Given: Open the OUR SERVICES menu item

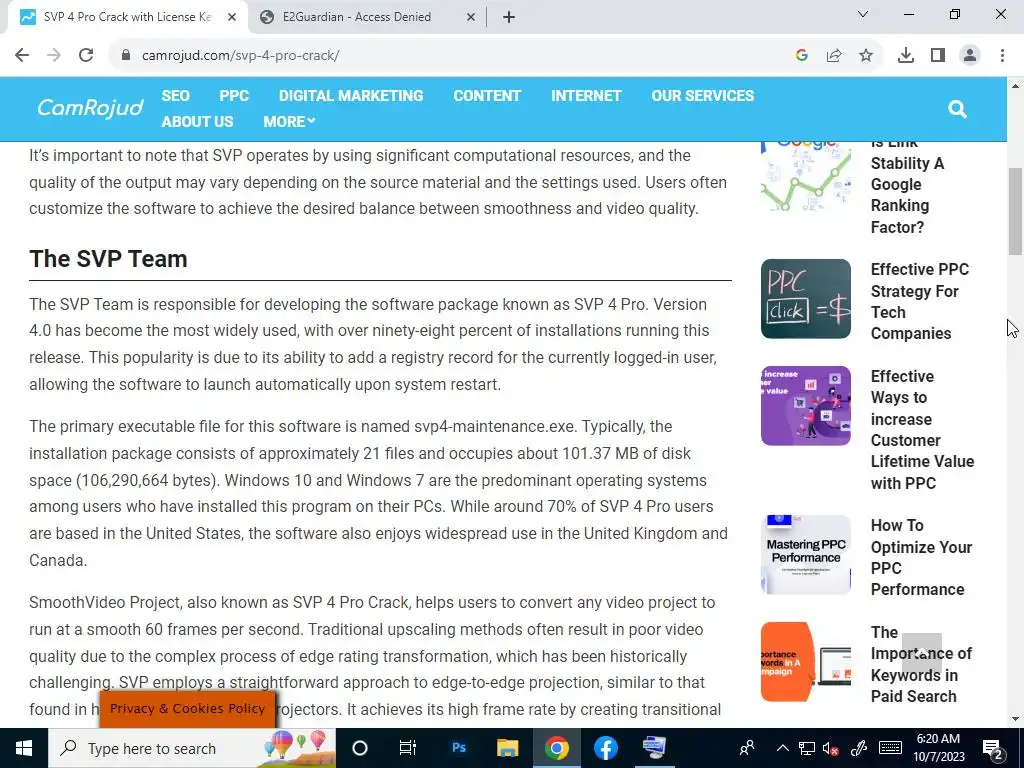Looking at the screenshot, I should (703, 95).
